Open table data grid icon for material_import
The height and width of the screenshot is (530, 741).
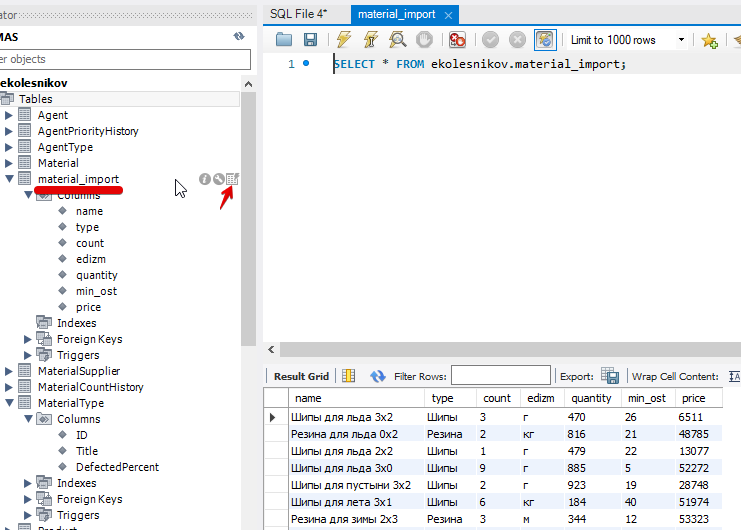pos(233,179)
